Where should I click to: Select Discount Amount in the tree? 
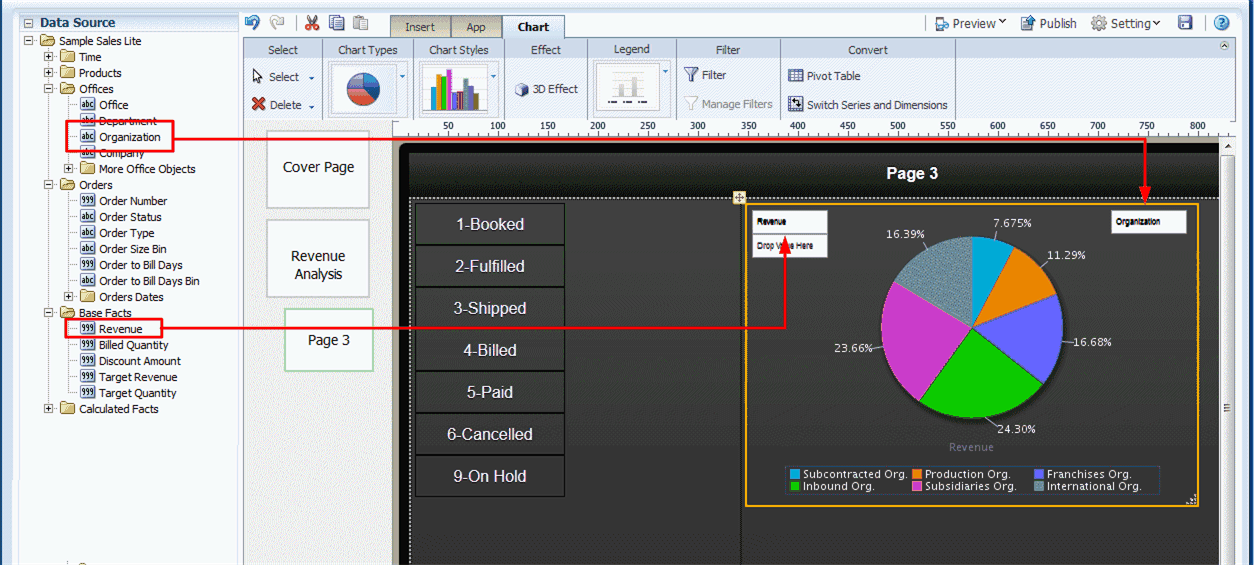pos(140,361)
